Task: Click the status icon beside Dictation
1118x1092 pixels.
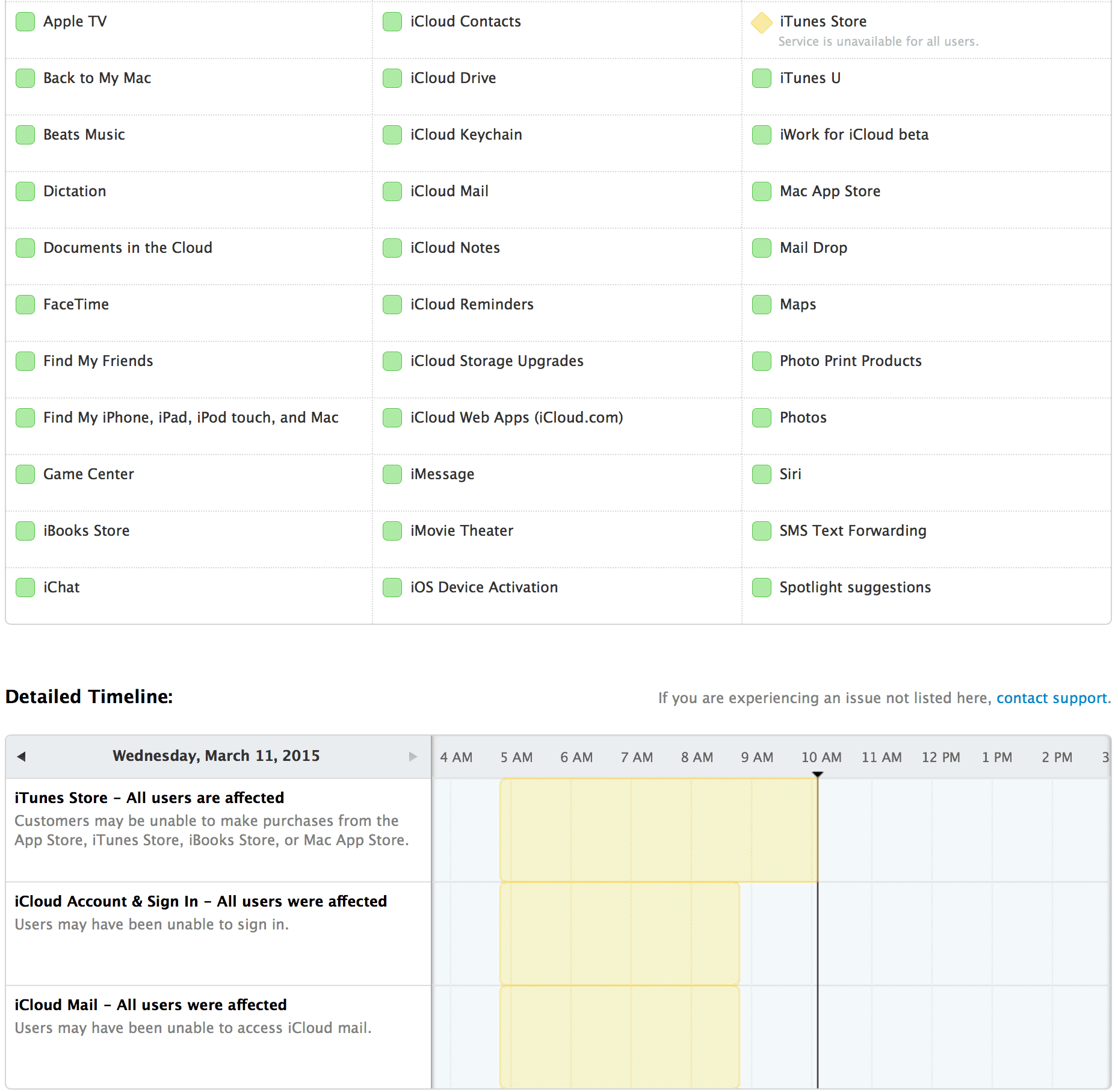Action: coord(25,191)
